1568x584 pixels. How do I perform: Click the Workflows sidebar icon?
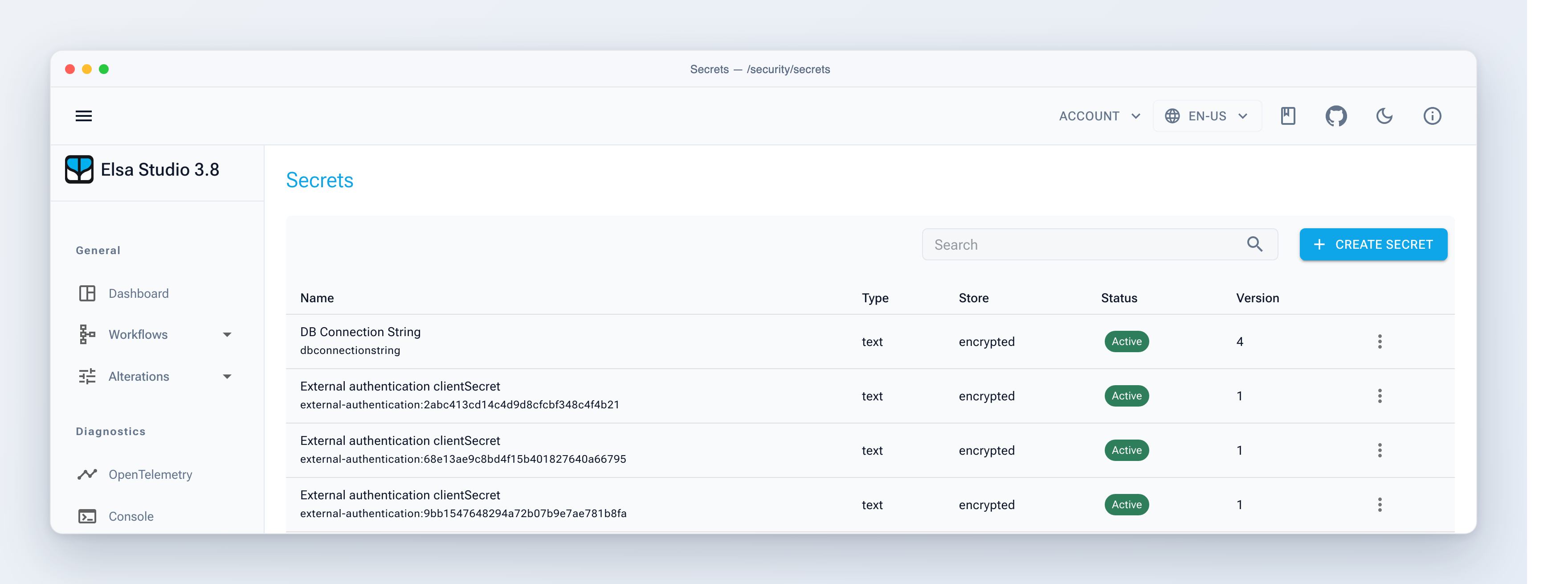[87, 334]
